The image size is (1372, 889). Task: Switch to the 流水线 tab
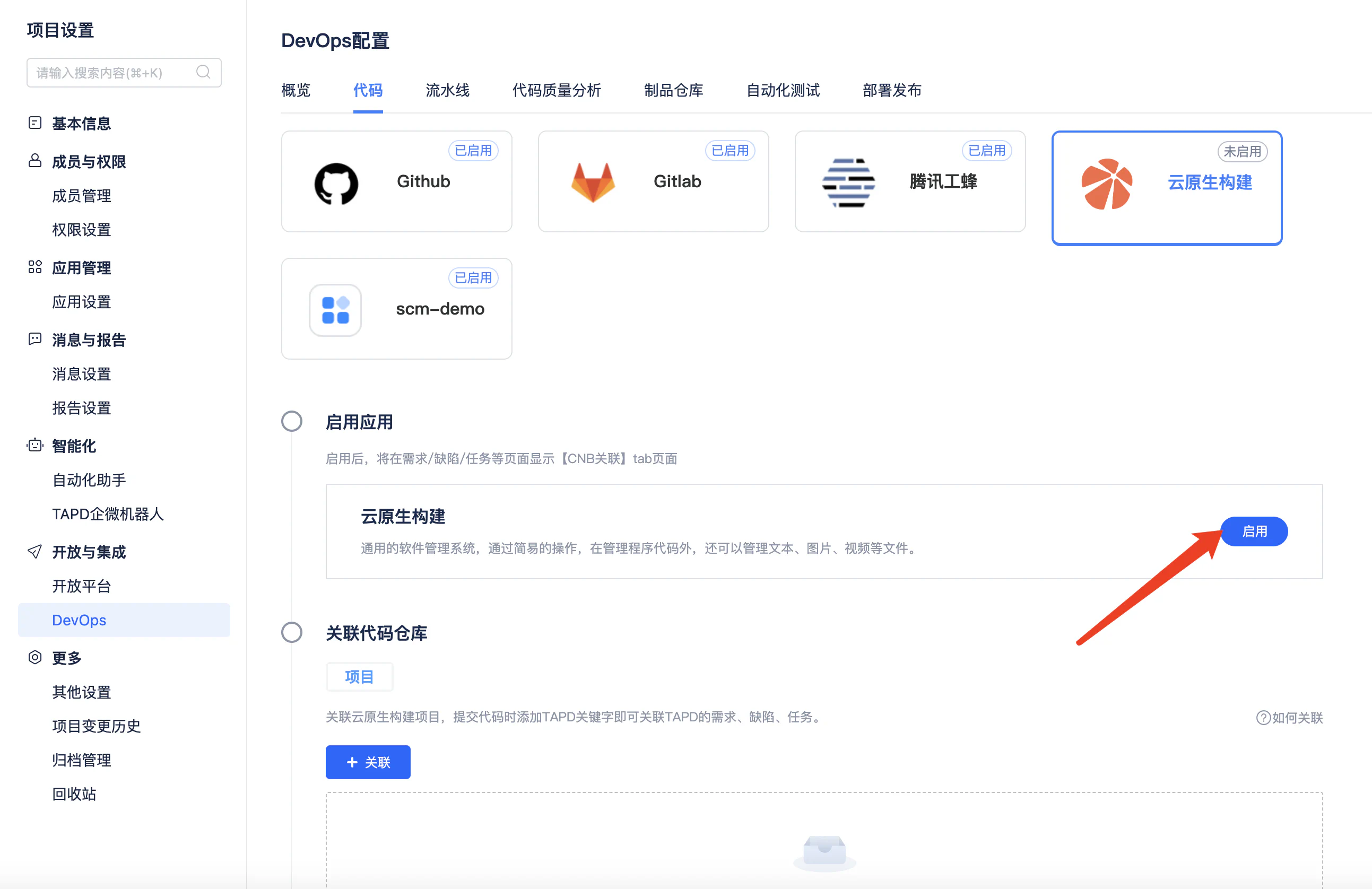447,91
